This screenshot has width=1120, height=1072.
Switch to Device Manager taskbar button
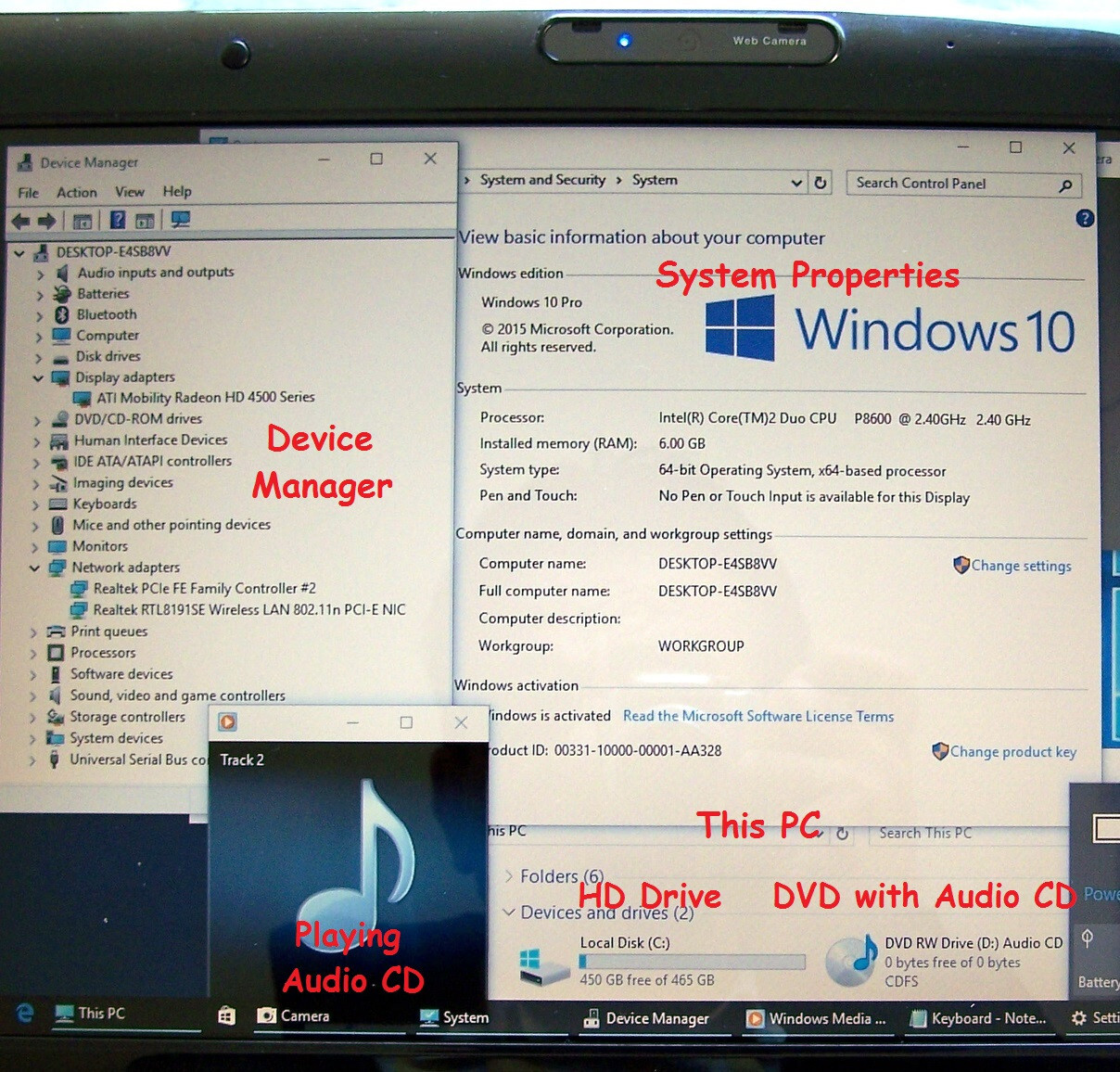646,1018
